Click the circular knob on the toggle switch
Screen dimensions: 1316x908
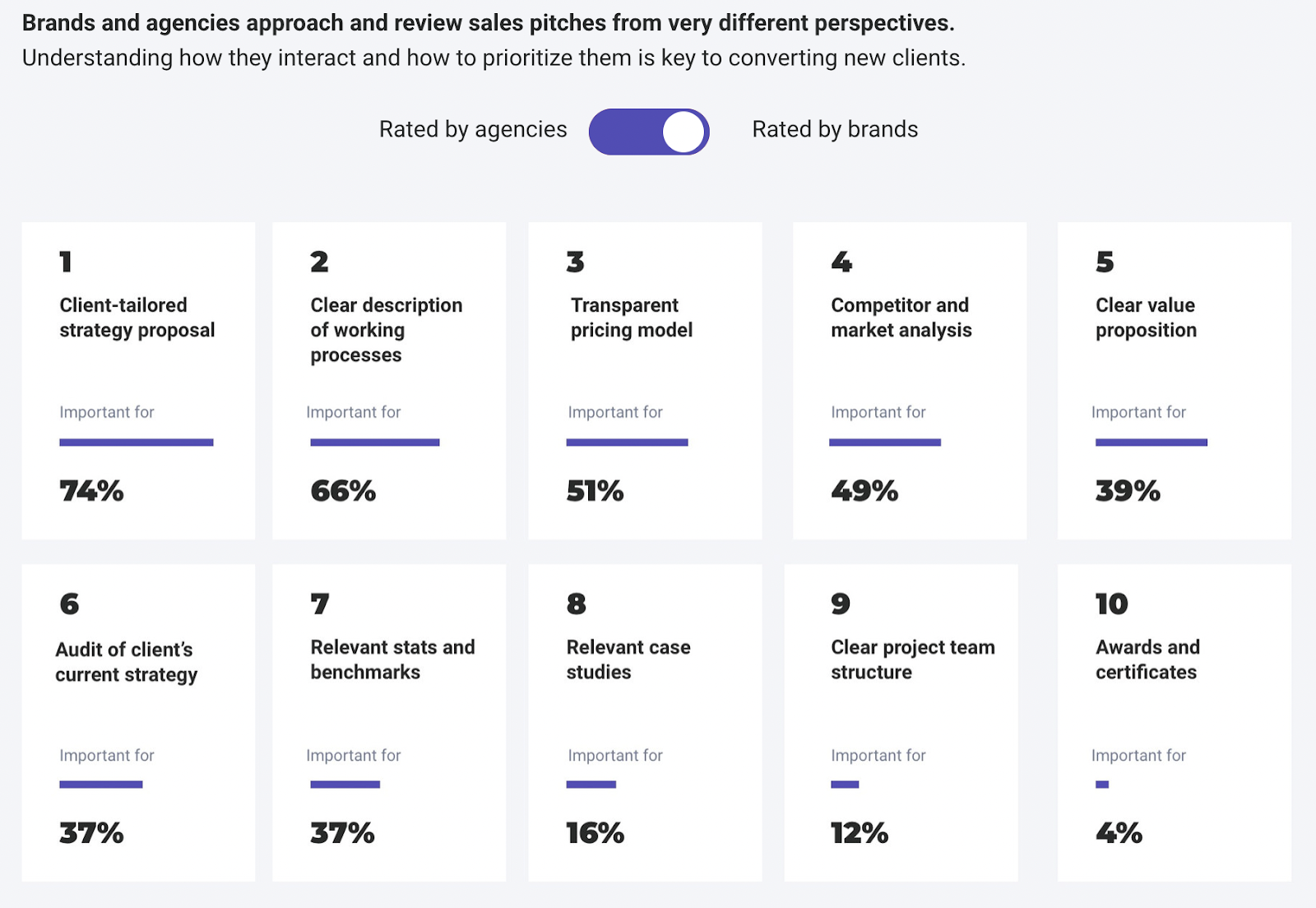pyautogui.click(x=684, y=130)
